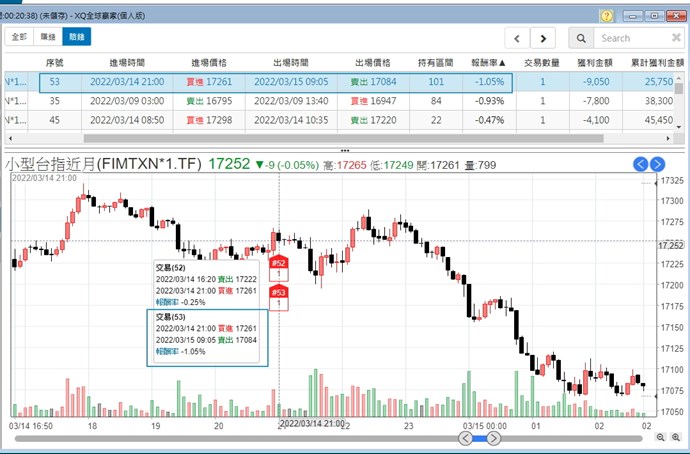Click the yellow help question mark icon
The image size is (690, 454).
606,16
